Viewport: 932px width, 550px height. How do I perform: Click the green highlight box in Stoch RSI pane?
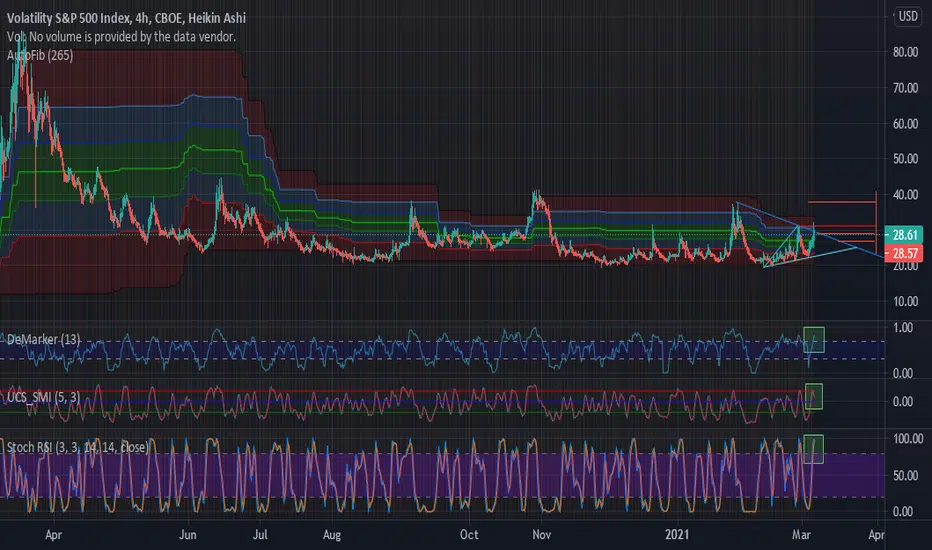click(x=813, y=449)
